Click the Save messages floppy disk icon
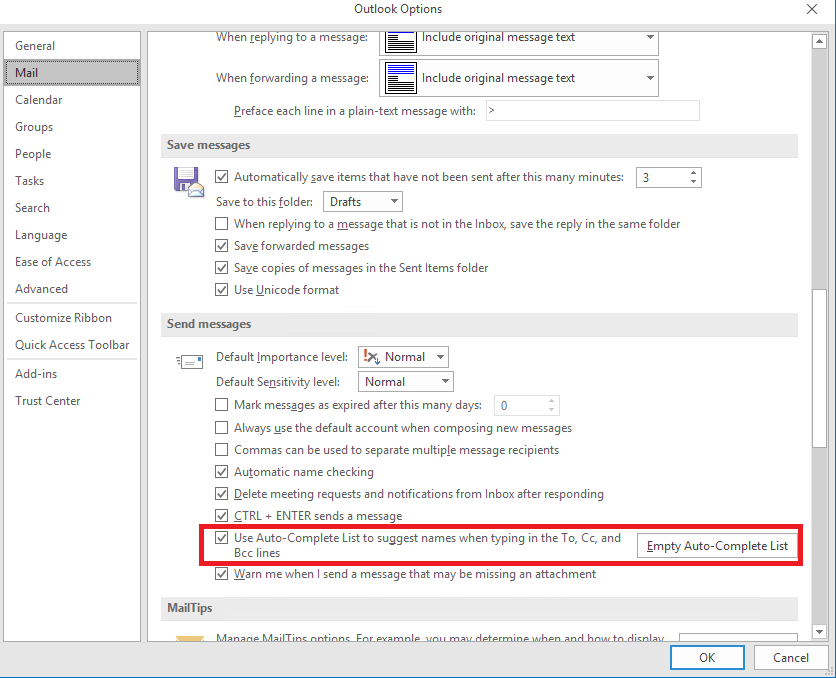Image resolution: width=836 pixels, height=678 pixels. [189, 182]
